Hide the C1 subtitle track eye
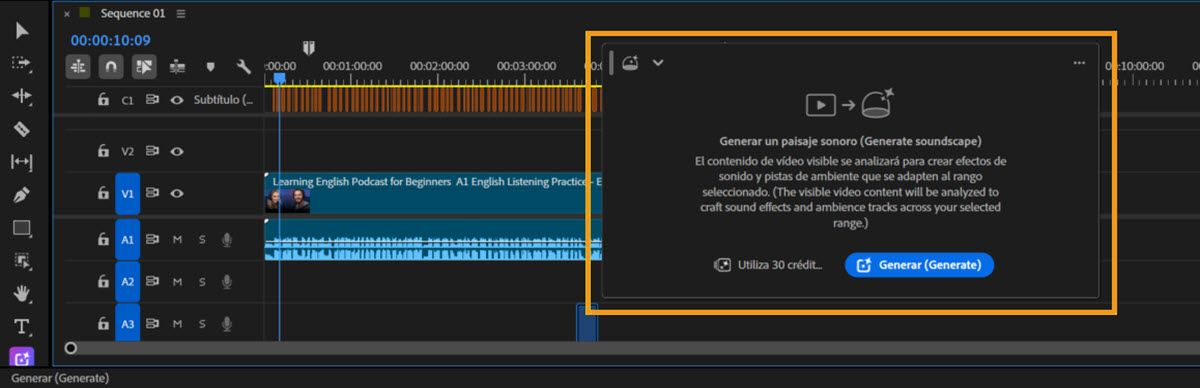Screen dimensions: 1200x388 click(177, 100)
